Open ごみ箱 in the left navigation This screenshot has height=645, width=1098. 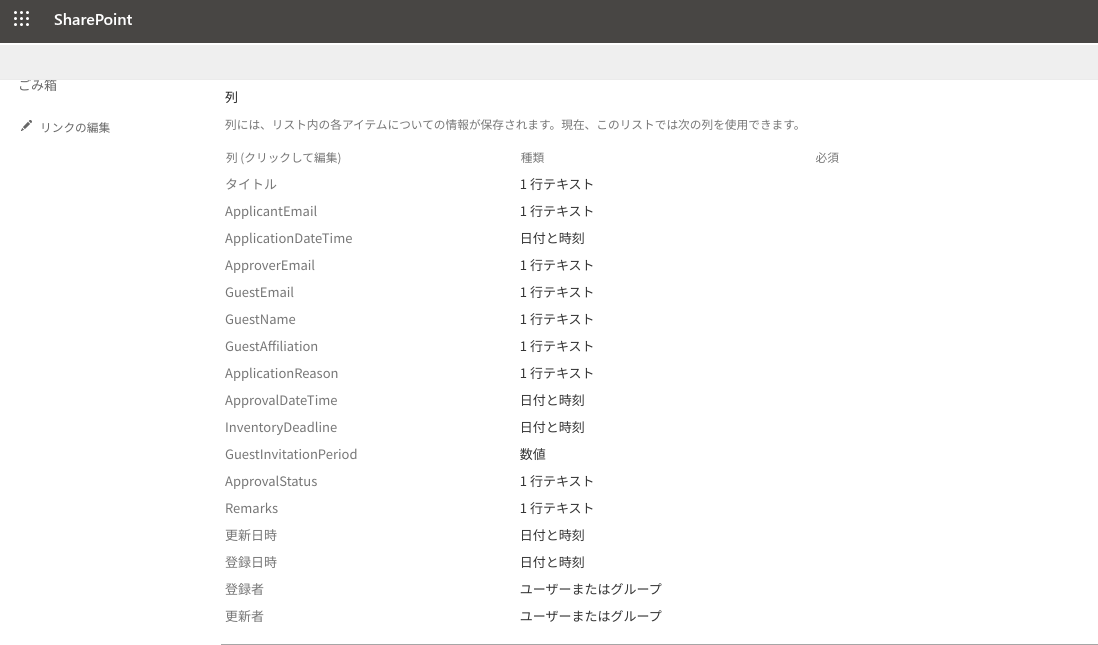click(x=38, y=86)
